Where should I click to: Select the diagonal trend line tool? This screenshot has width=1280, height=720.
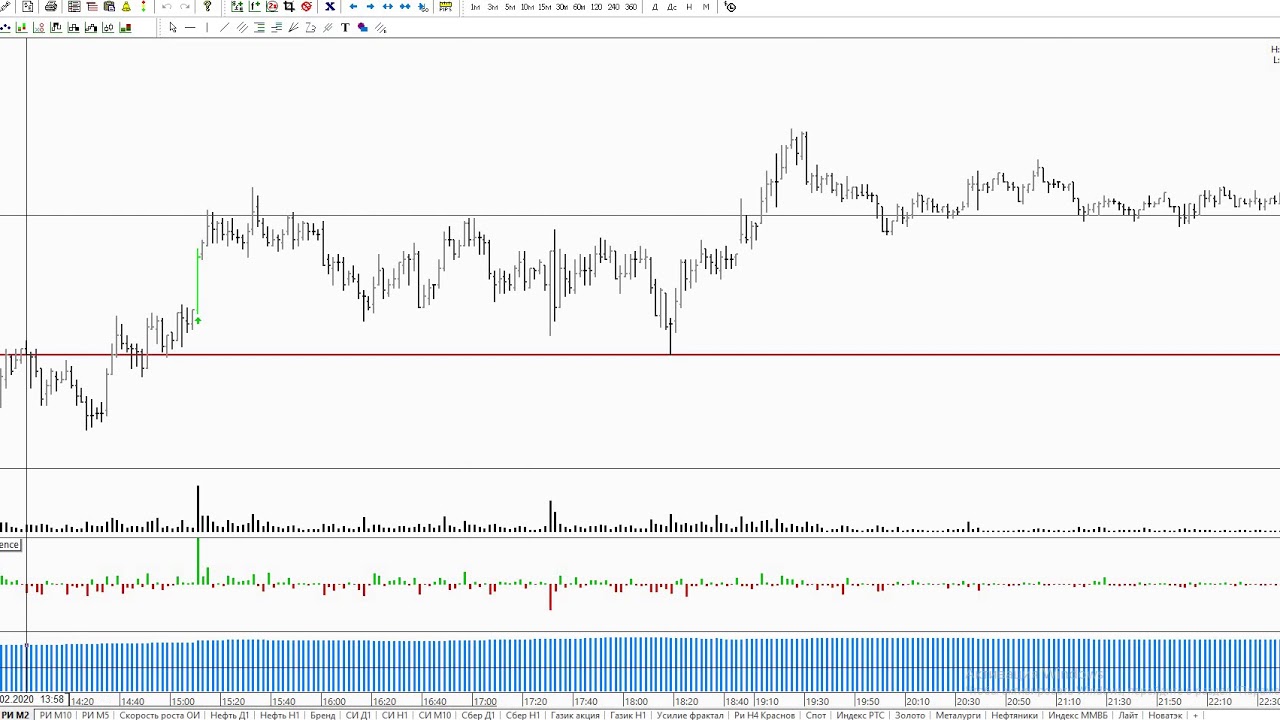pos(224,27)
